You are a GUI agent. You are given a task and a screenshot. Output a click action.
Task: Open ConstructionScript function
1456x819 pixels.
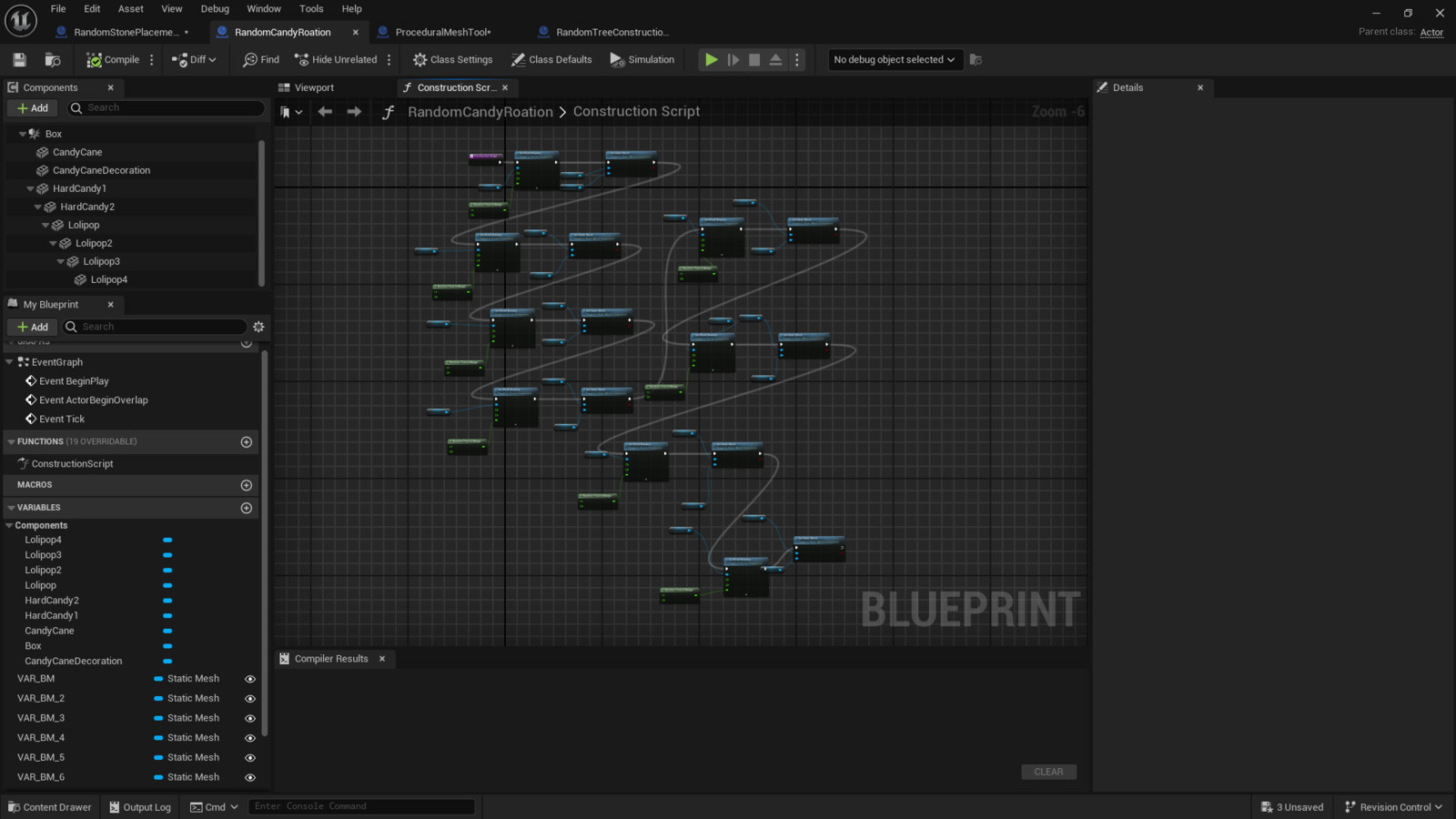[x=72, y=464]
